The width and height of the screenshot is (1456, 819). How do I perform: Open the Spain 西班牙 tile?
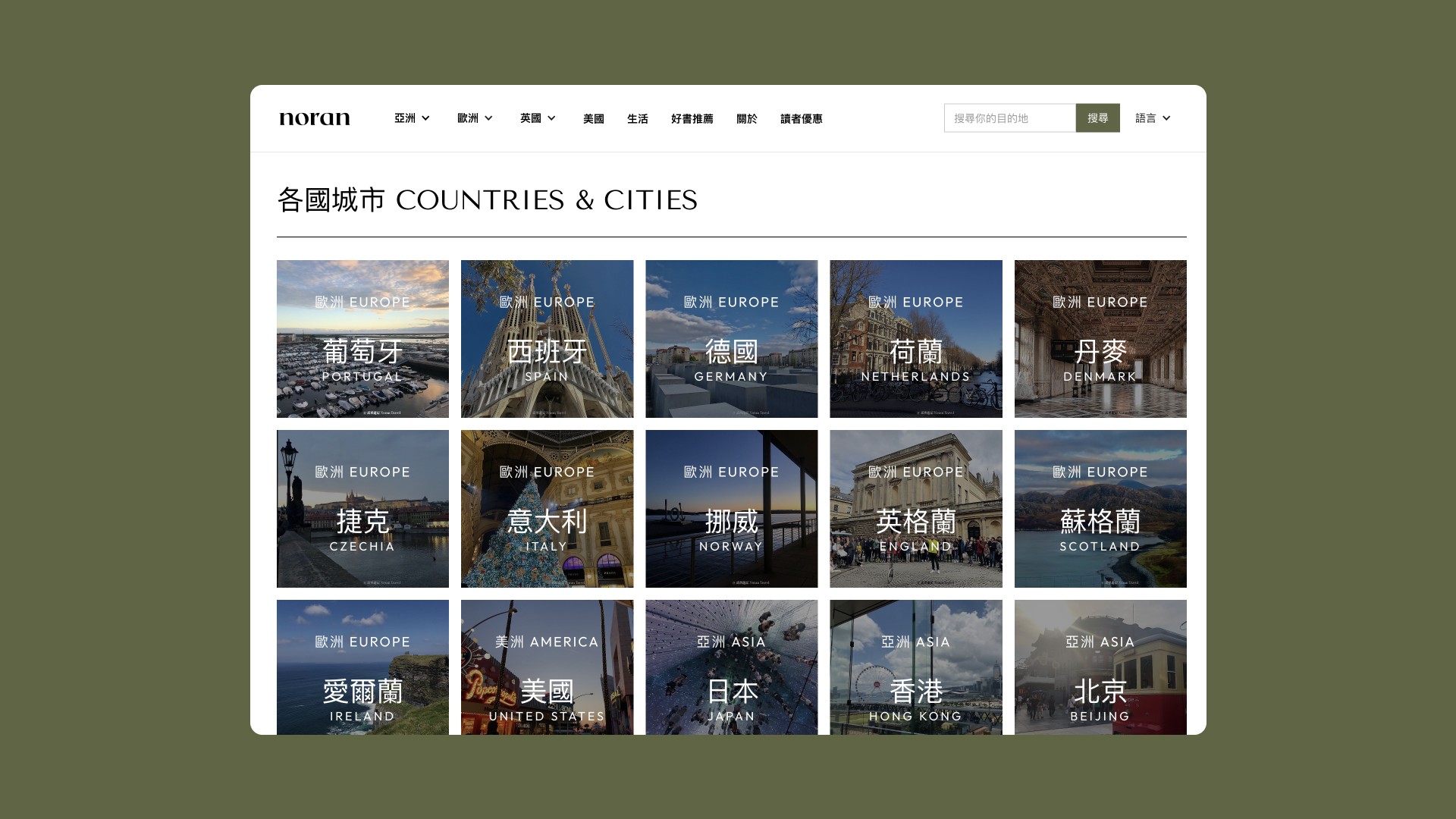coord(547,339)
